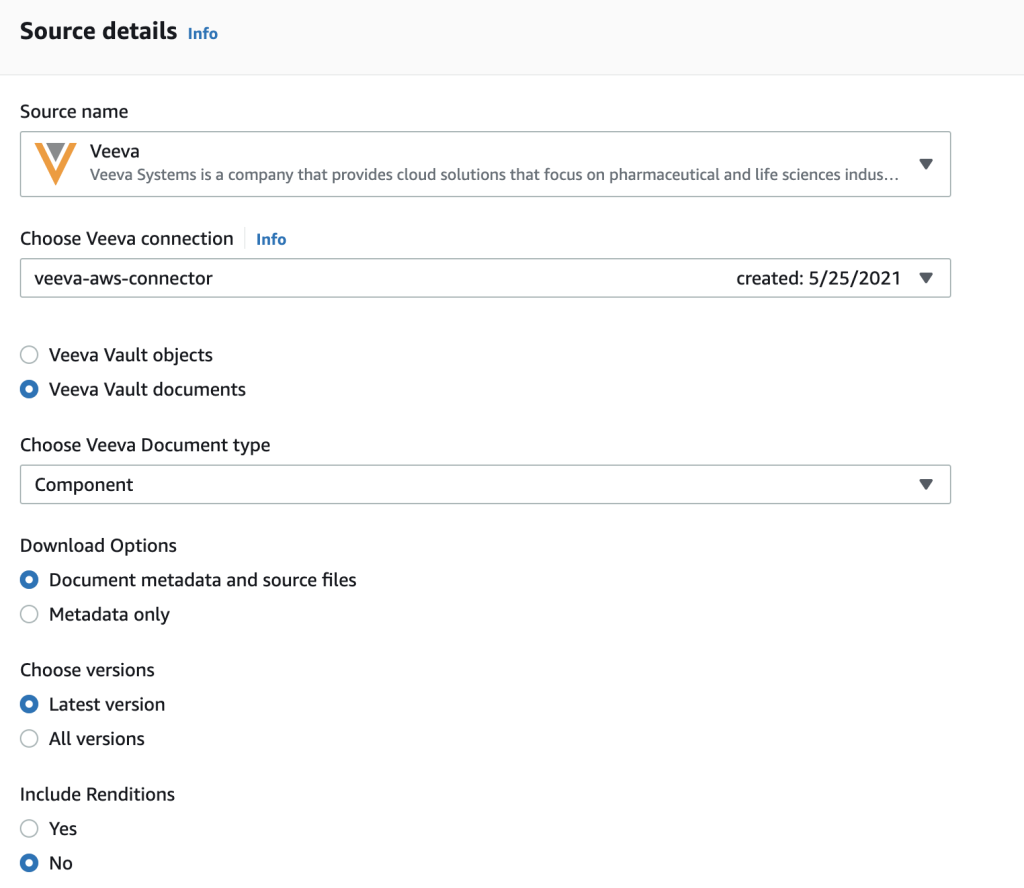The height and width of the screenshot is (888, 1024).
Task: Enable Yes for Include Renditions
Action: tap(29, 828)
